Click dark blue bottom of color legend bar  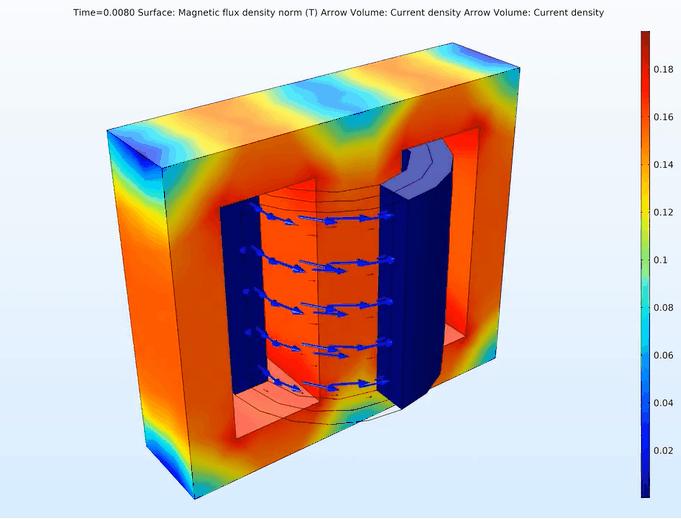tap(646, 490)
